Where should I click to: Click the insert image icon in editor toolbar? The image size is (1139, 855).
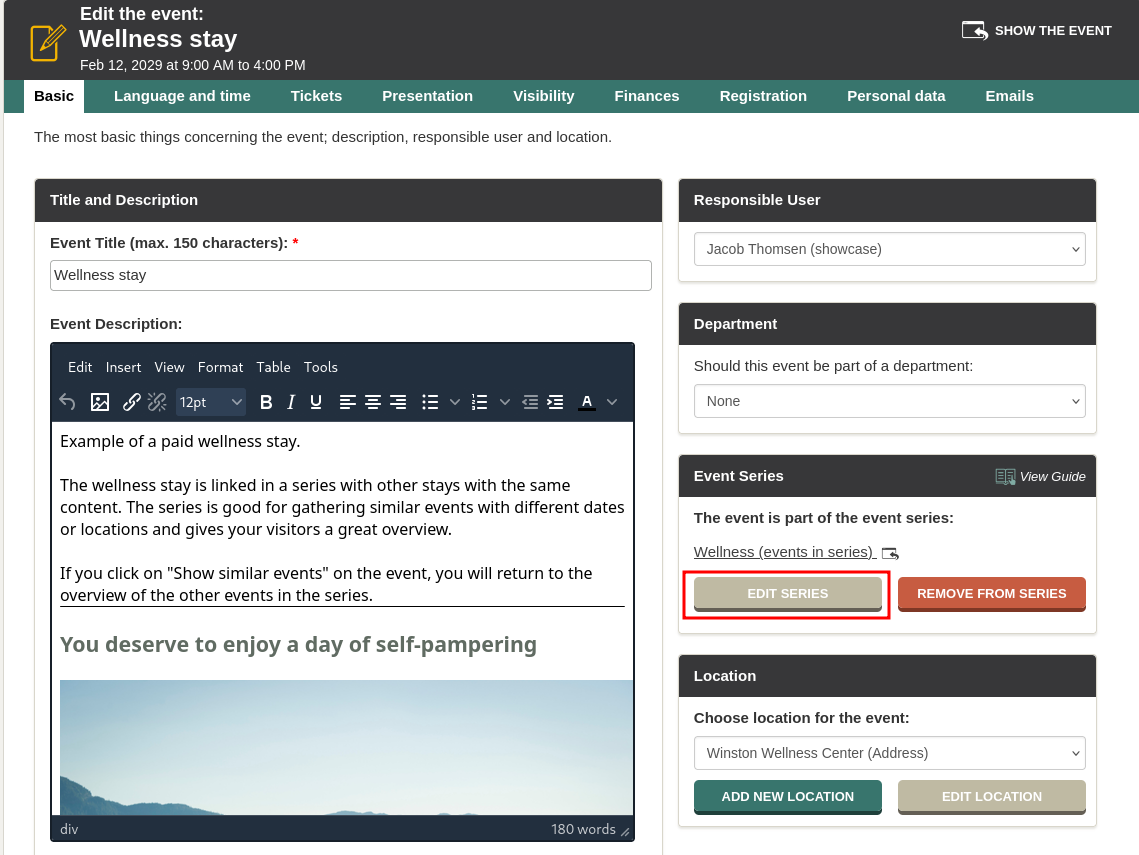pos(100,402)
